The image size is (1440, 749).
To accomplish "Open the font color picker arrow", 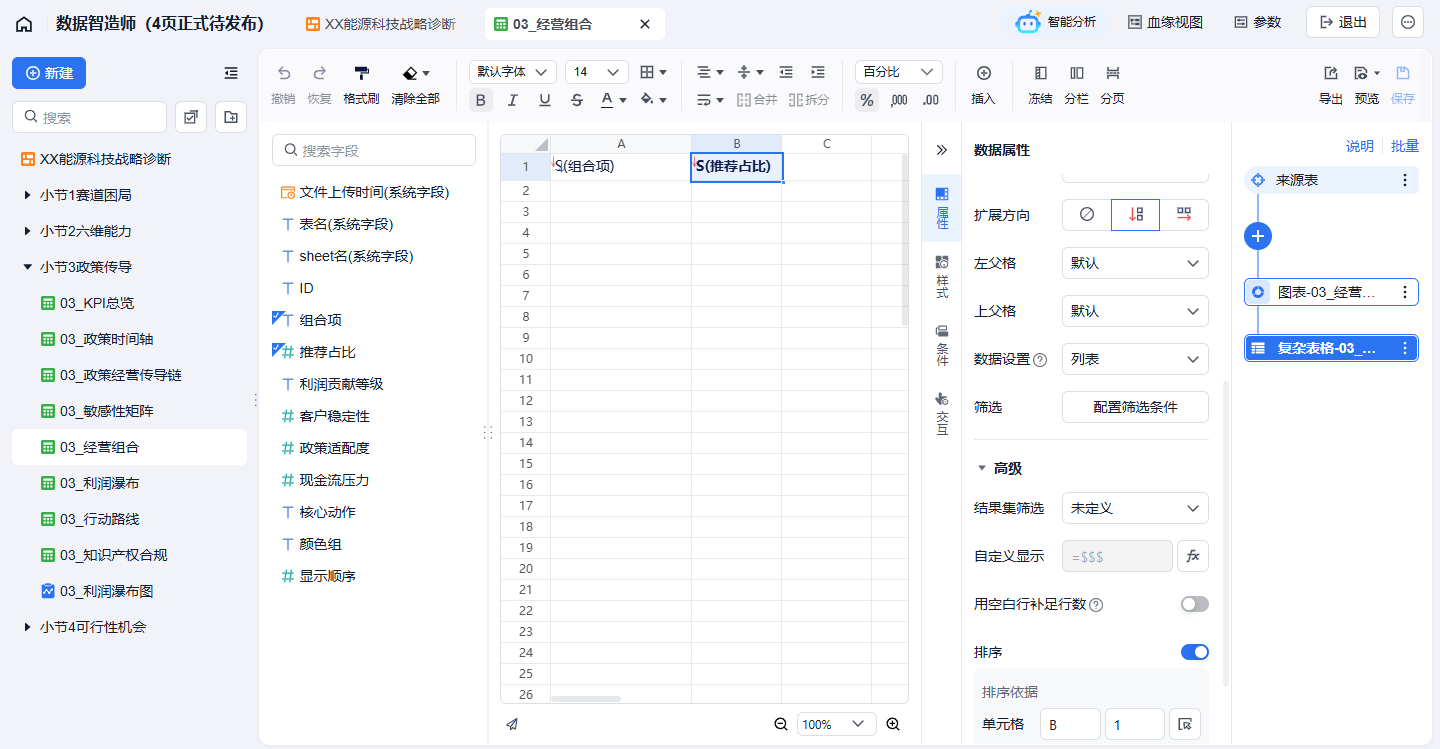I will tap(623, 100).
